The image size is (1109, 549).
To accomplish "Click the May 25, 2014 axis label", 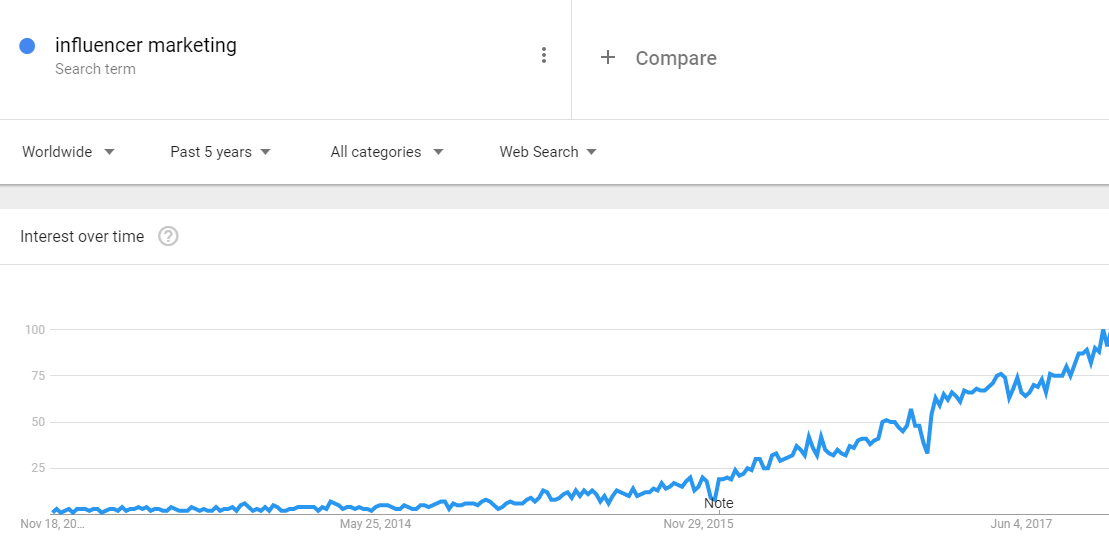I will pos(376,524).
